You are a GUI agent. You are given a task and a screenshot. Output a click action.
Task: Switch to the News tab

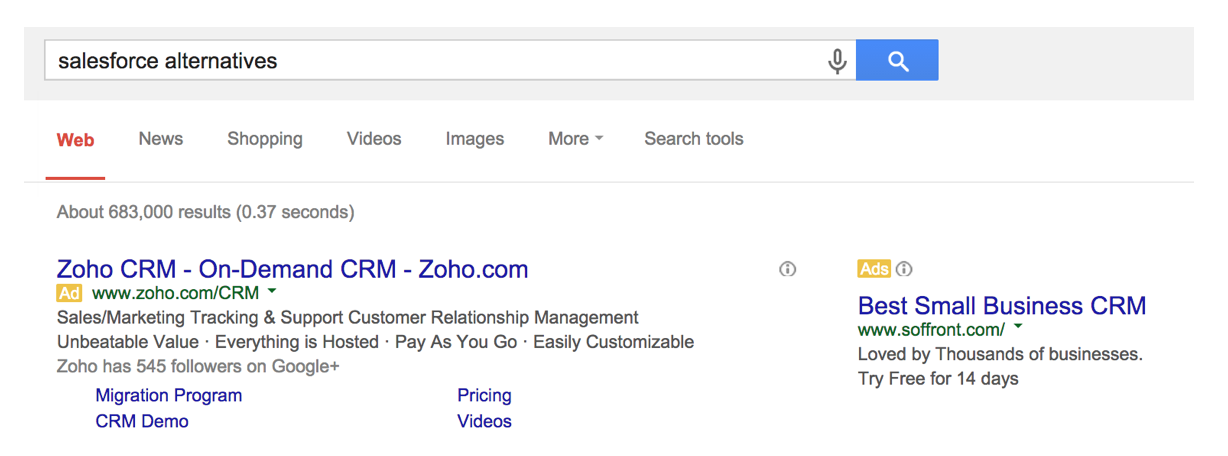[161, 139]
